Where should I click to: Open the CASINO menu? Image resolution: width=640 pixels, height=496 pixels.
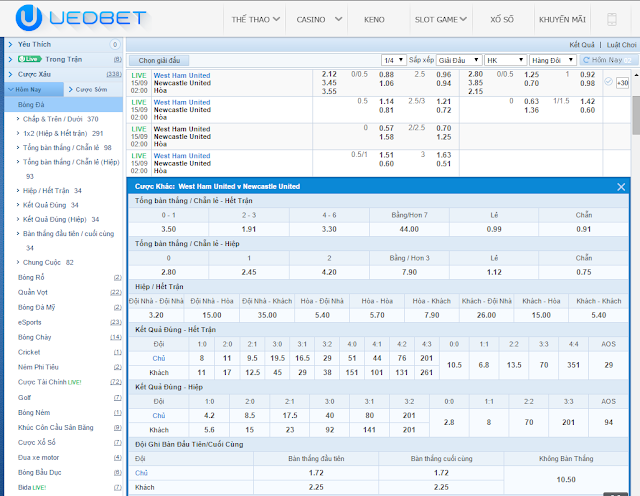click(x=318, y=19)
